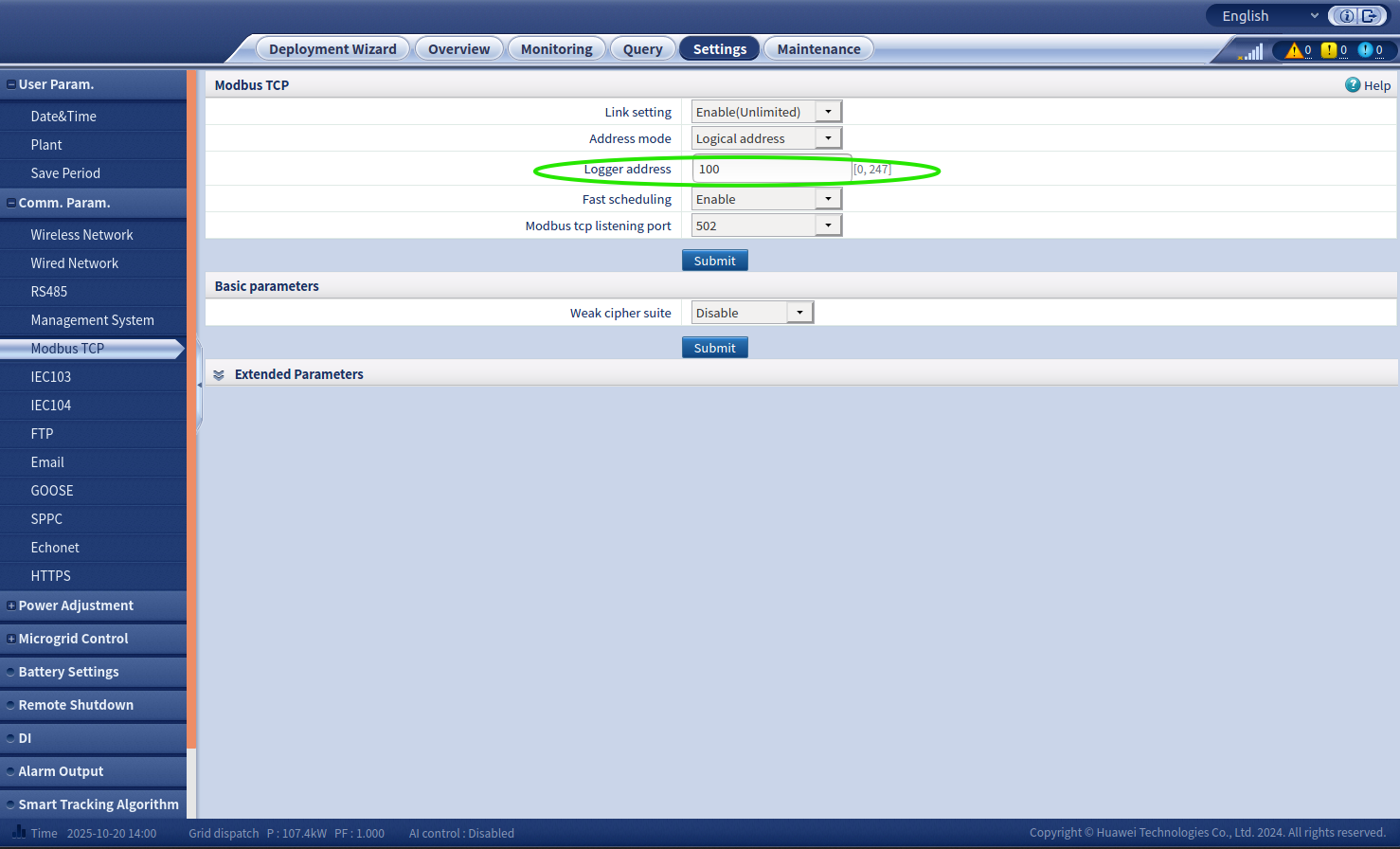Screen dimensions: 1400x849
Task: Click the signal strength bars icon
Action: coord(1252,52)
